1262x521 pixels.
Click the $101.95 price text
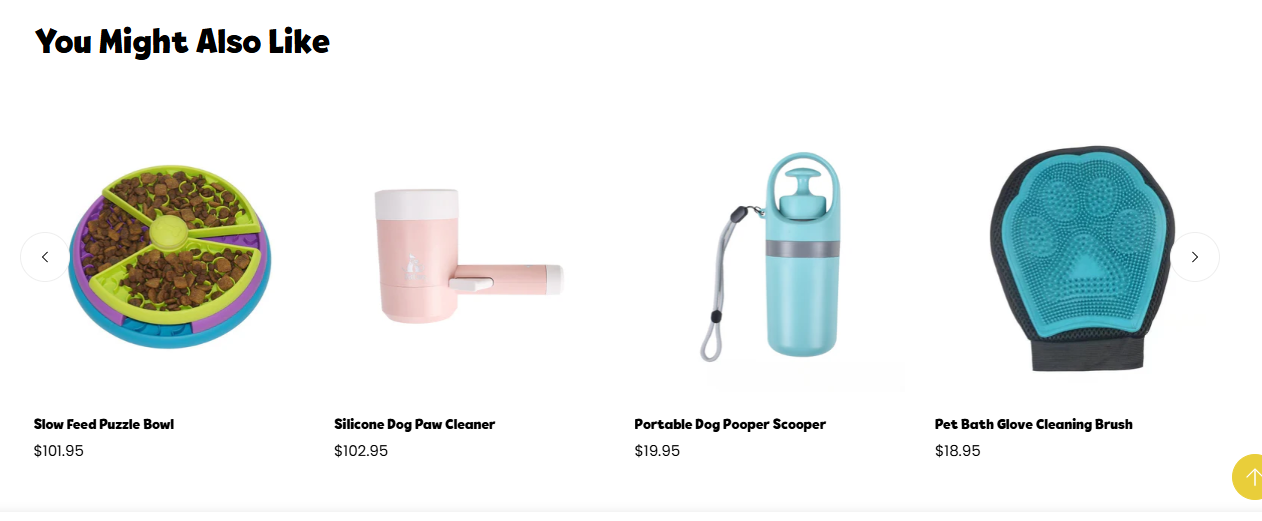pos(59,451)
